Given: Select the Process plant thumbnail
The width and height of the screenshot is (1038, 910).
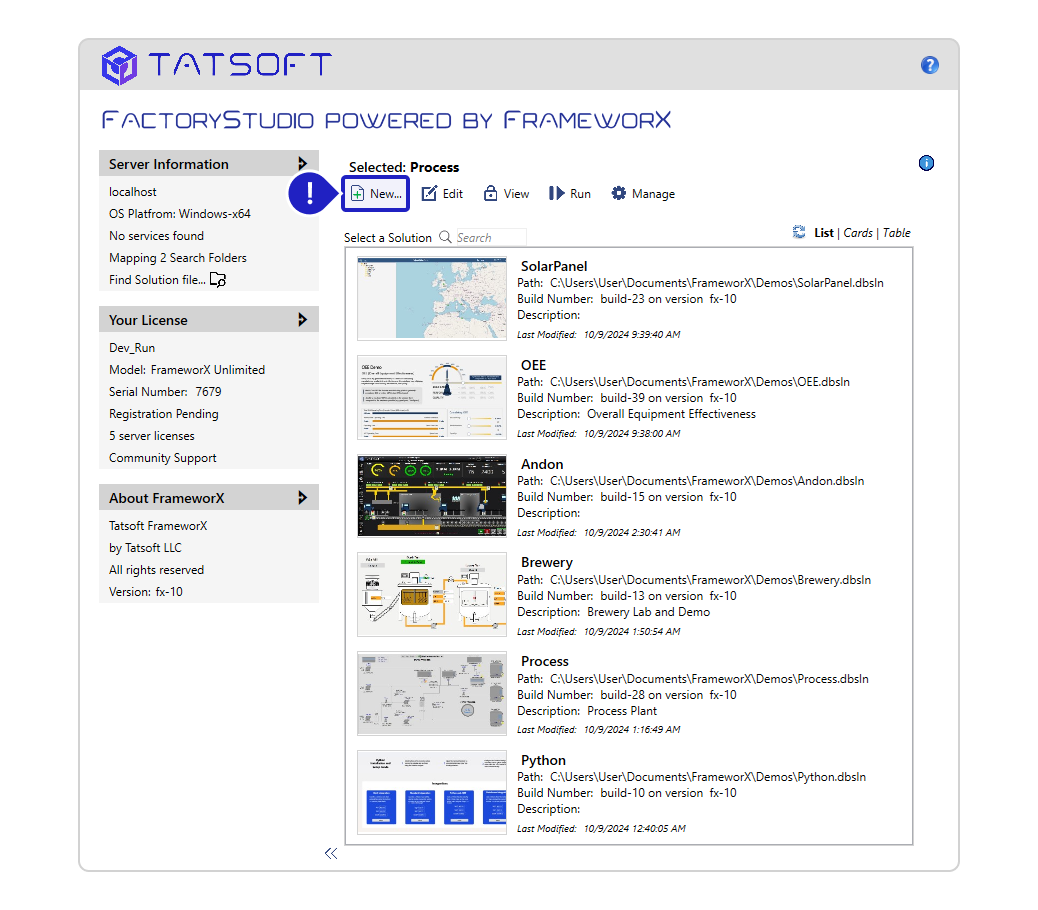Looking at the screenshot, I should point(432,694).
